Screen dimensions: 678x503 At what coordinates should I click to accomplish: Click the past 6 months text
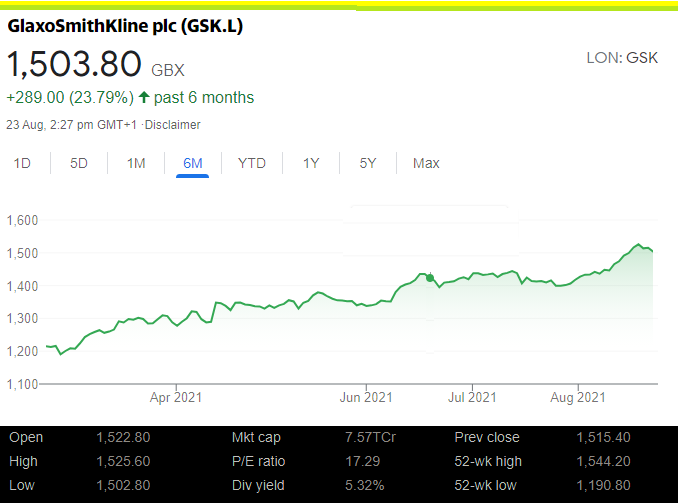pyautogui.click(x=204, y=98)
